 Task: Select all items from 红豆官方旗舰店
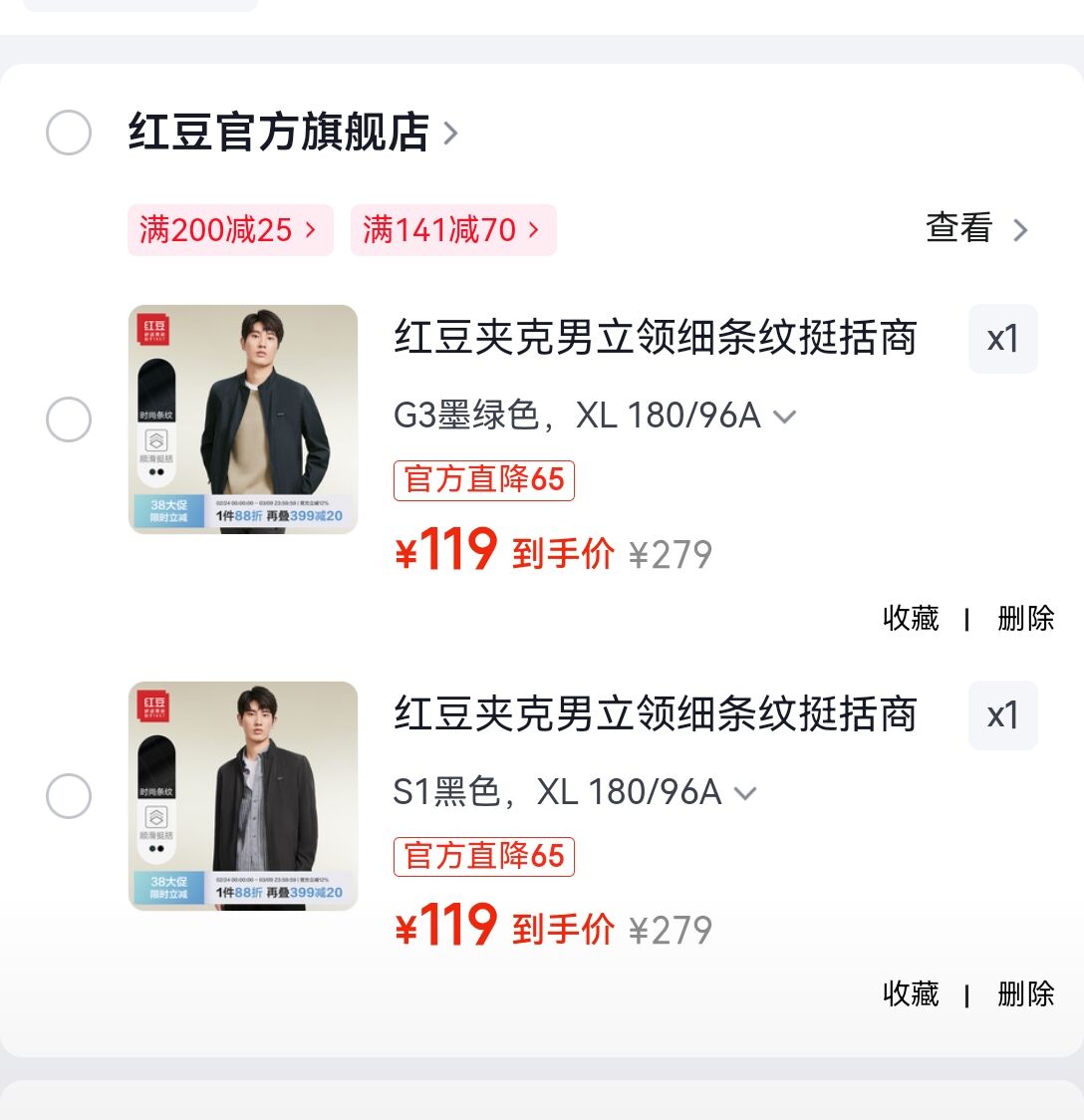pyautogui.click(x=69, y=133)
